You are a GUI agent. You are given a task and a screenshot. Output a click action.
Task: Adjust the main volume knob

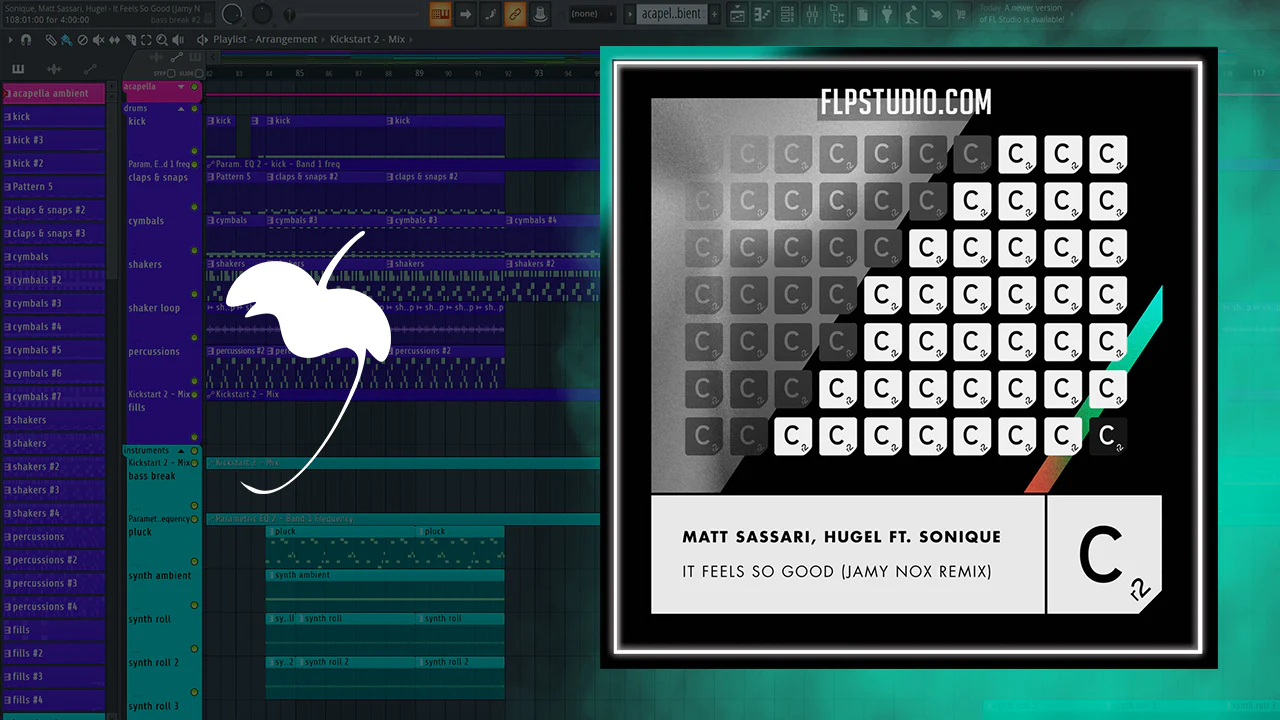pyautogui.click(x=232, y=14)
